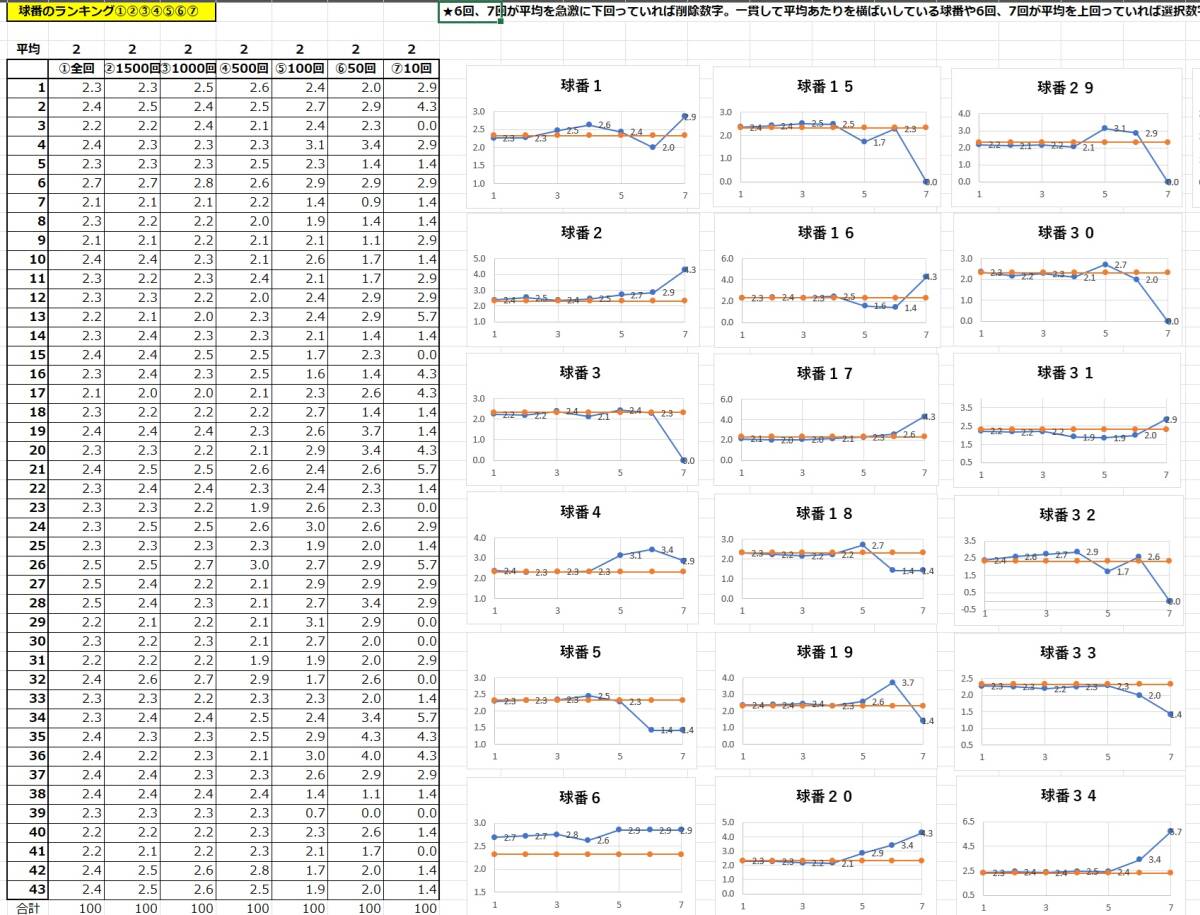
Task: Click row 36's ⑥50回 value 4.0
Action: (x=356, y=756)
